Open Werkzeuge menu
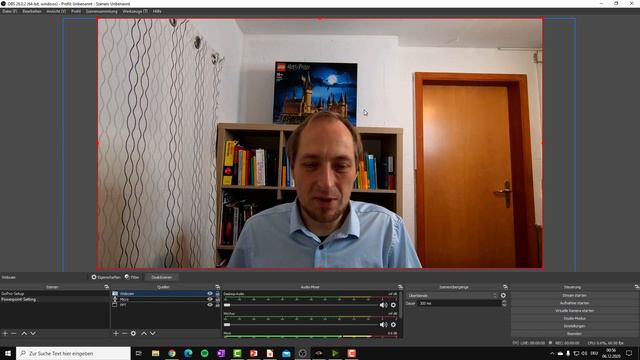 [135, 11]
